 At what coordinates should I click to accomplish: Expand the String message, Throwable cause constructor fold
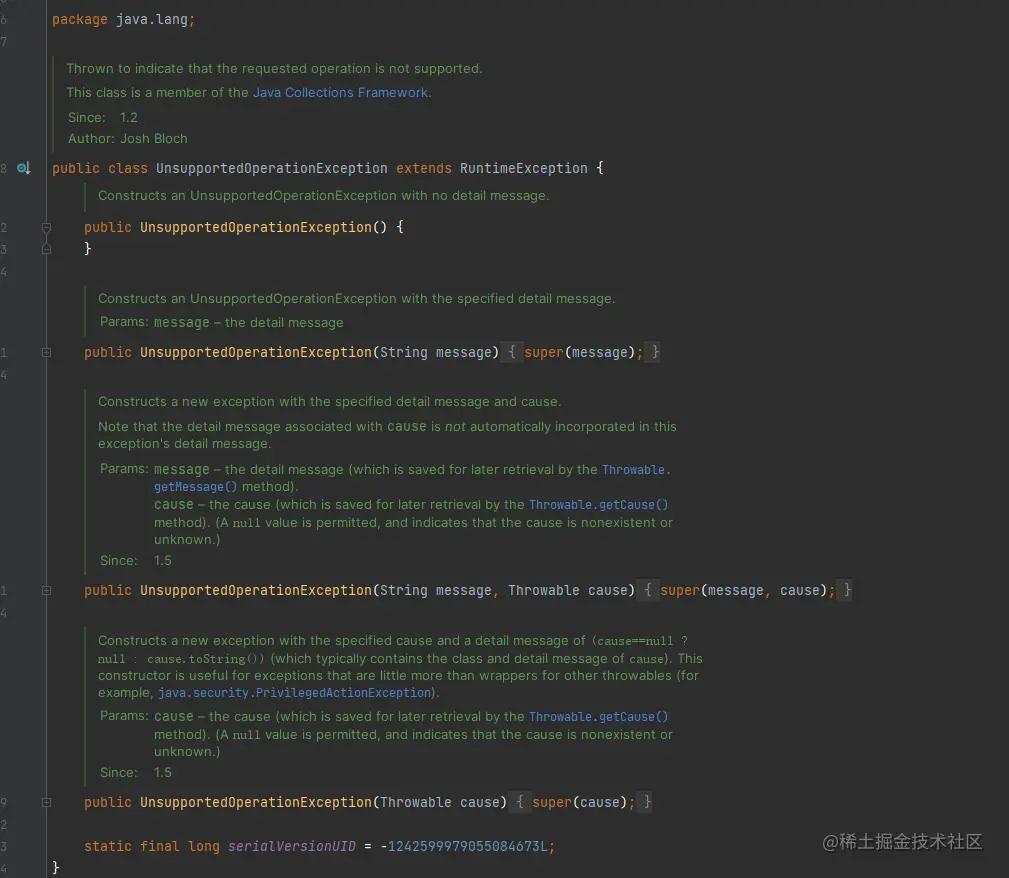coord(46,590)
